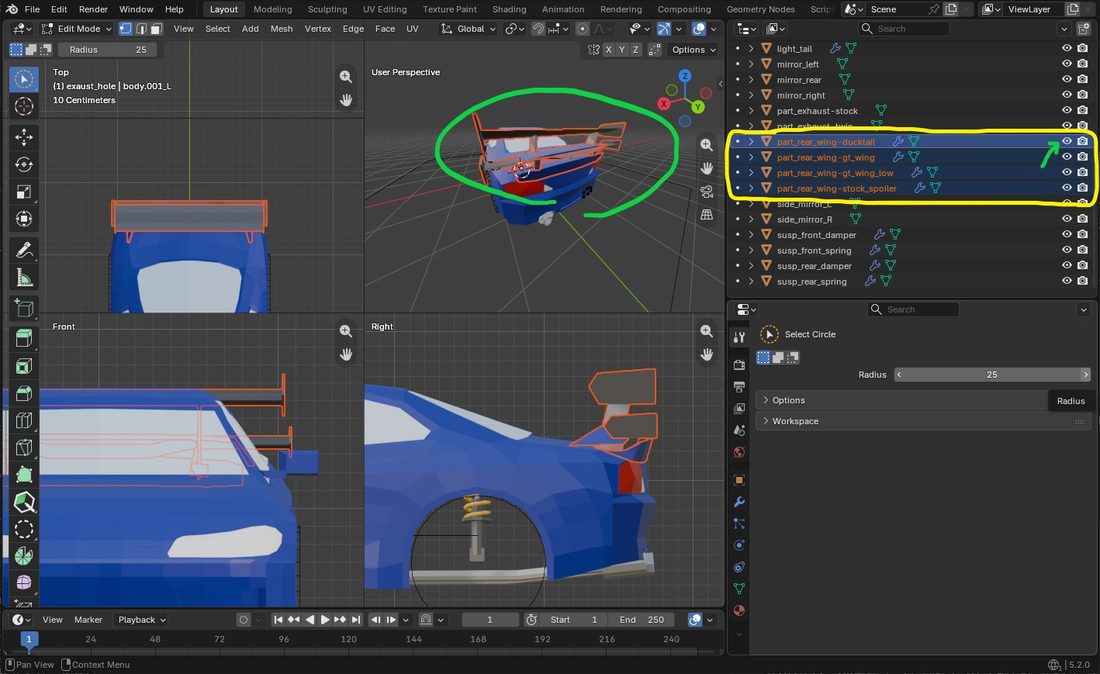Open the Render properties tab
Viewport: 1100px width, 674px height.
point(739,365)
